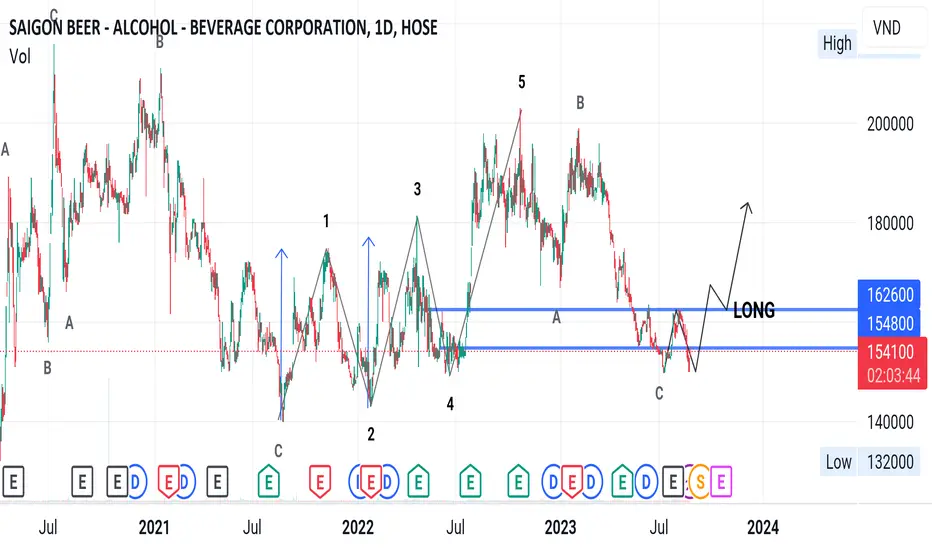Open red E earnings marker just after 2022
Viewport: 932px width, 550px height.
pos(371,481)
